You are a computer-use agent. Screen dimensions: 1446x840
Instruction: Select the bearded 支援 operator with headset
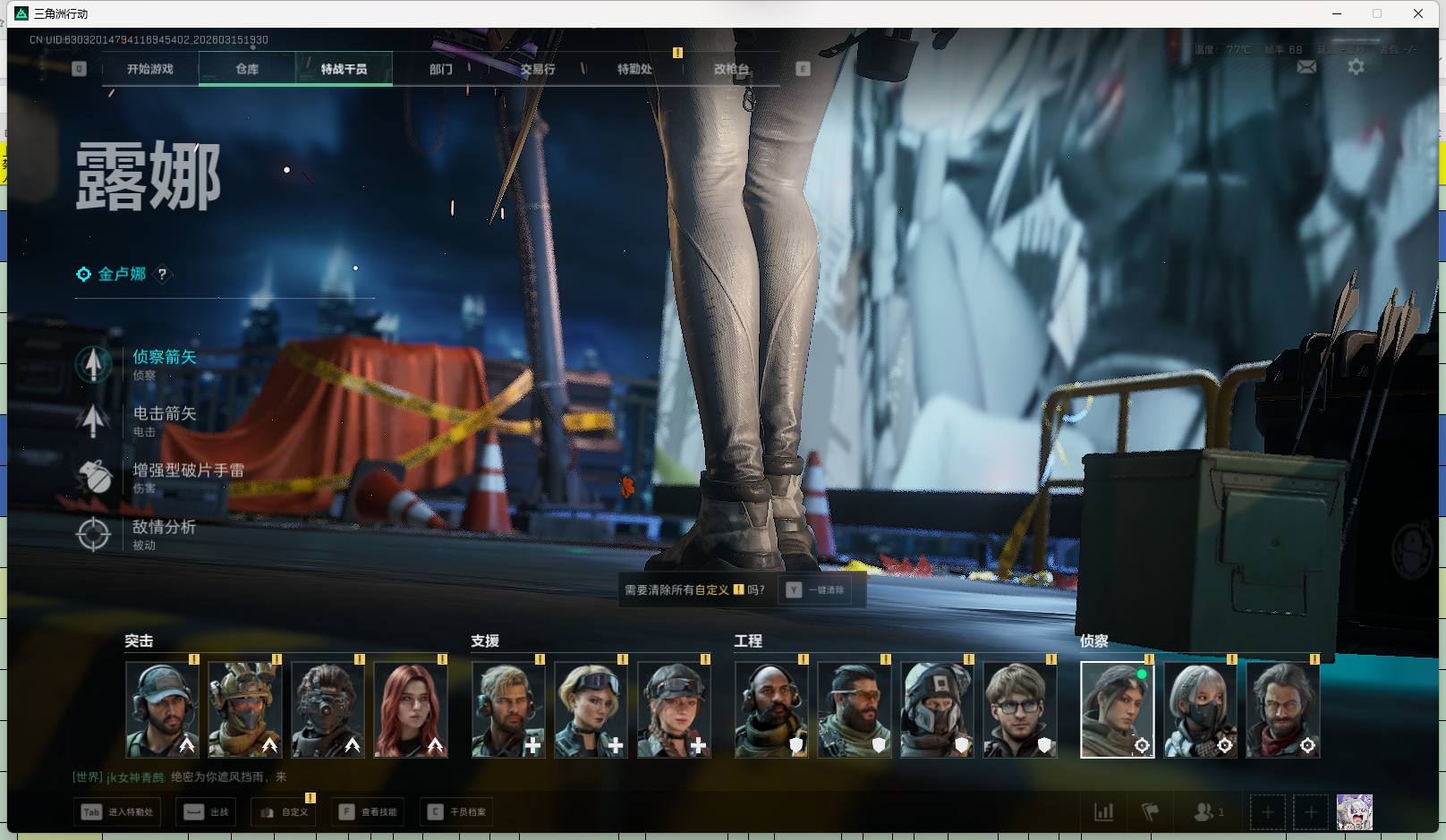pyautogui.click(x=508, y=709)
